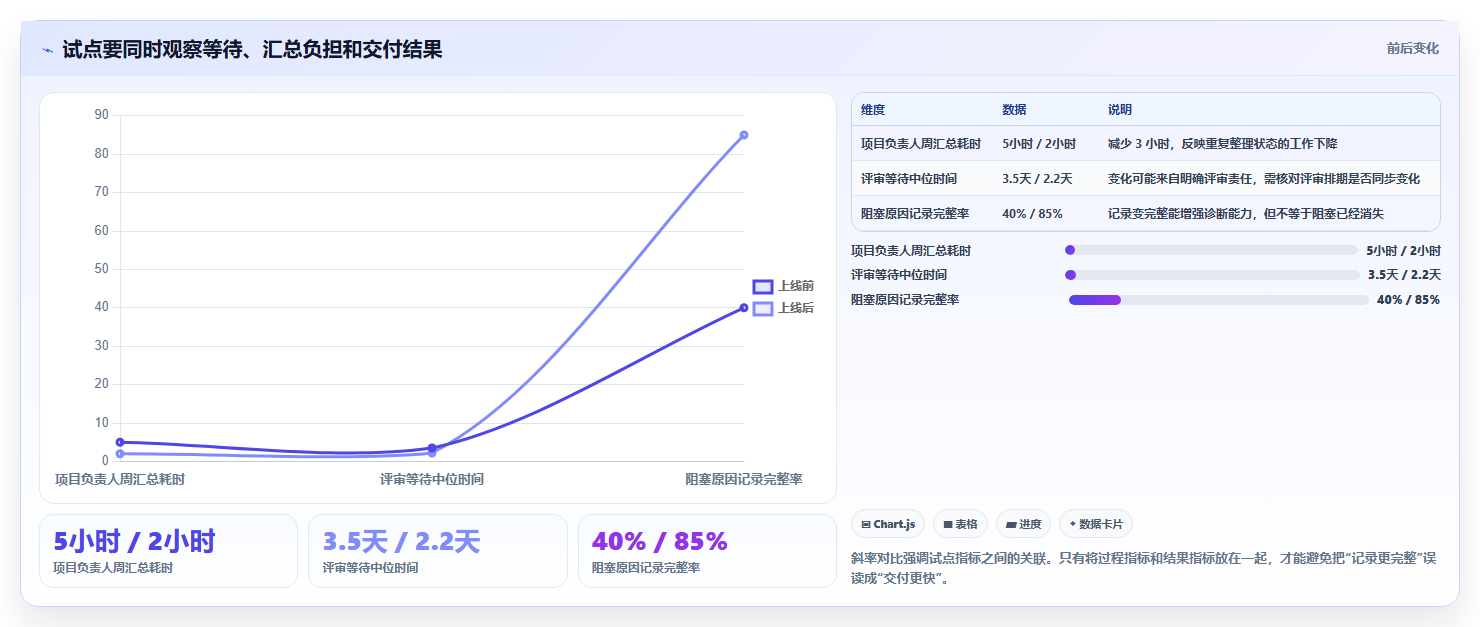Click the 上线前 data point at 5

point(120,442)
